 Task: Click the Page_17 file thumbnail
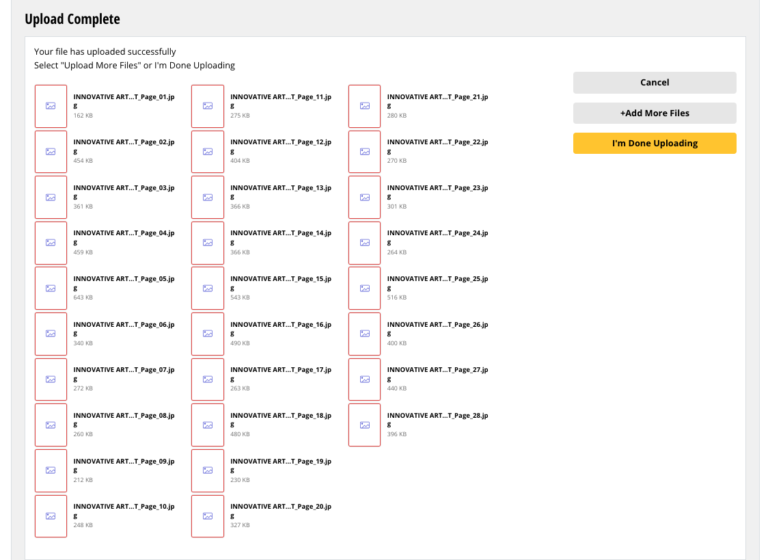coord(208,379)
